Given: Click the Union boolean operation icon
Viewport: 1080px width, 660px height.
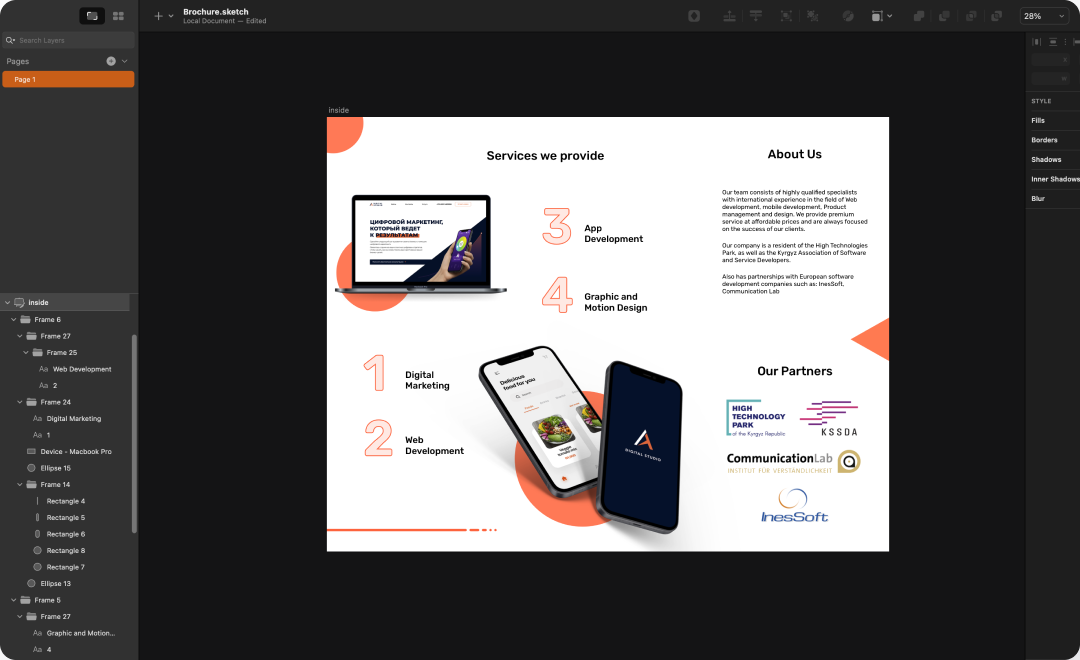Looking at the screenshot, I should pos(918,16).
